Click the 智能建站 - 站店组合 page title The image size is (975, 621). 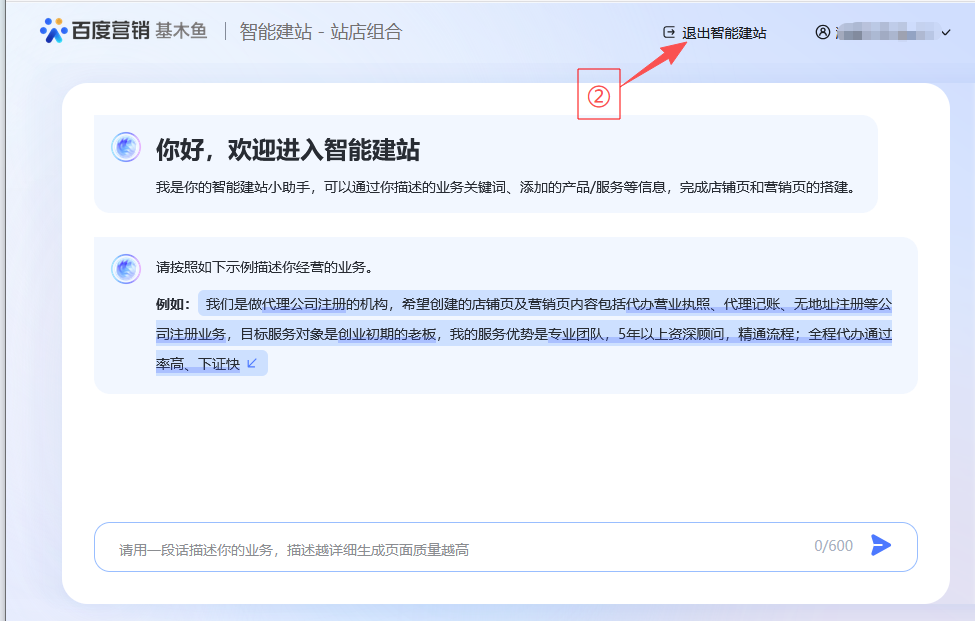(320, 31)
